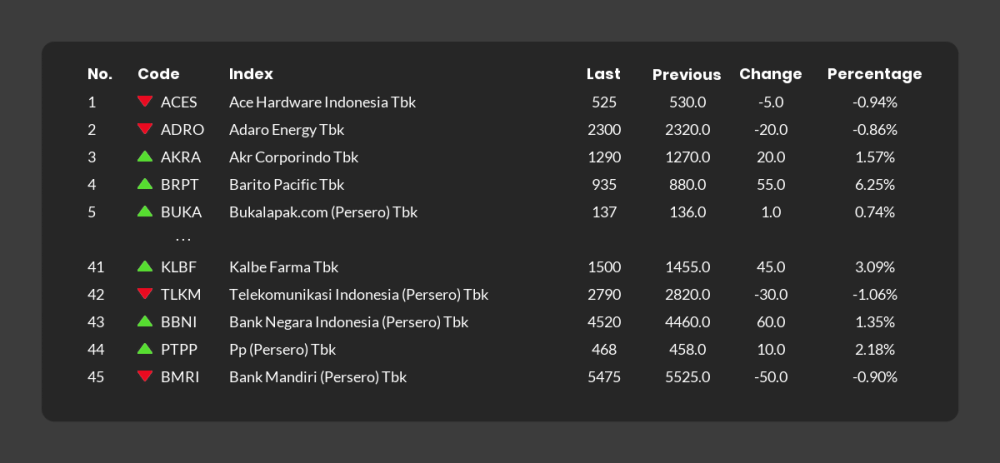Open Bukalapak.com (Persero) Tbk entry

point(323,212)
